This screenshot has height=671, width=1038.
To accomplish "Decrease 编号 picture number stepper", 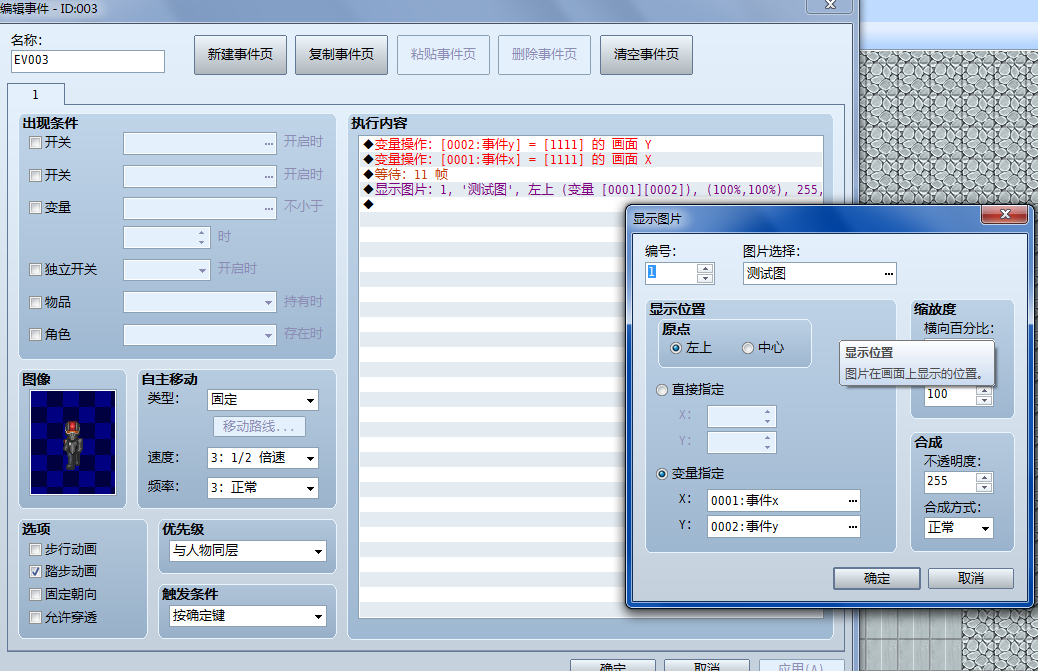I will coord(705,279).
